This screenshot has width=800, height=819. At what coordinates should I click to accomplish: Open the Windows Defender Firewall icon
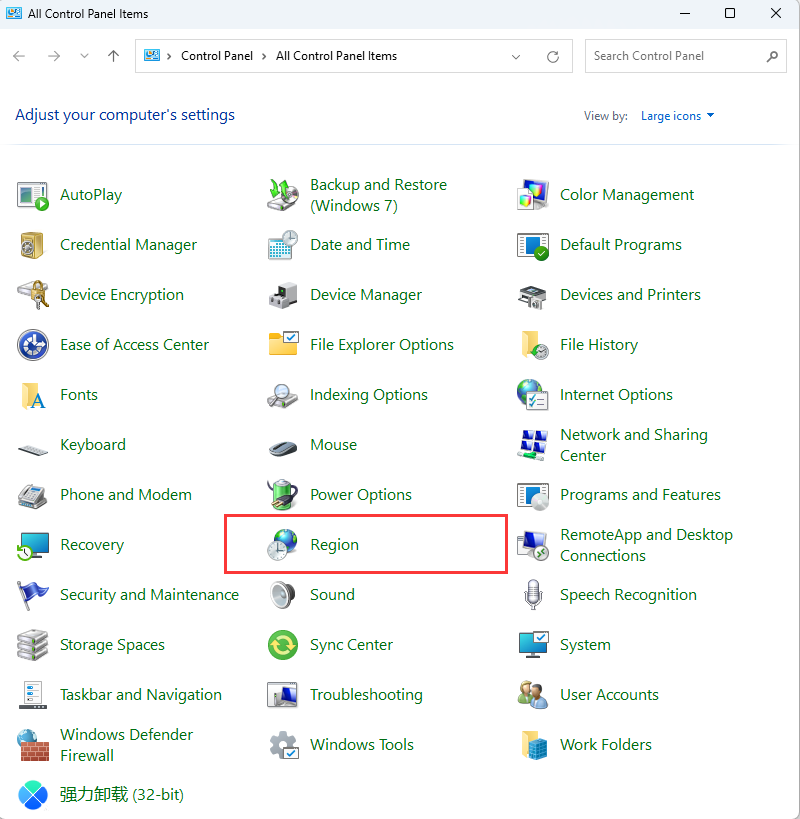[33, 745]
